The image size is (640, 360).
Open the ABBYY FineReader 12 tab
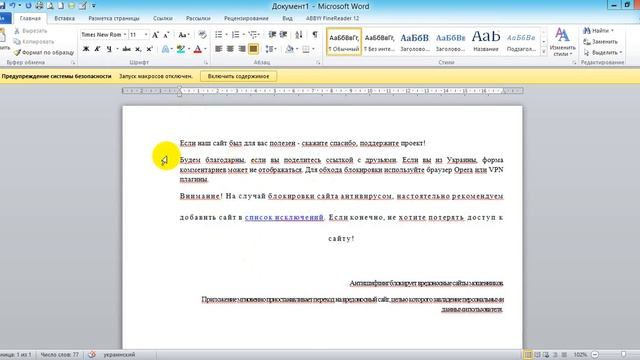(x=333, y=18)
